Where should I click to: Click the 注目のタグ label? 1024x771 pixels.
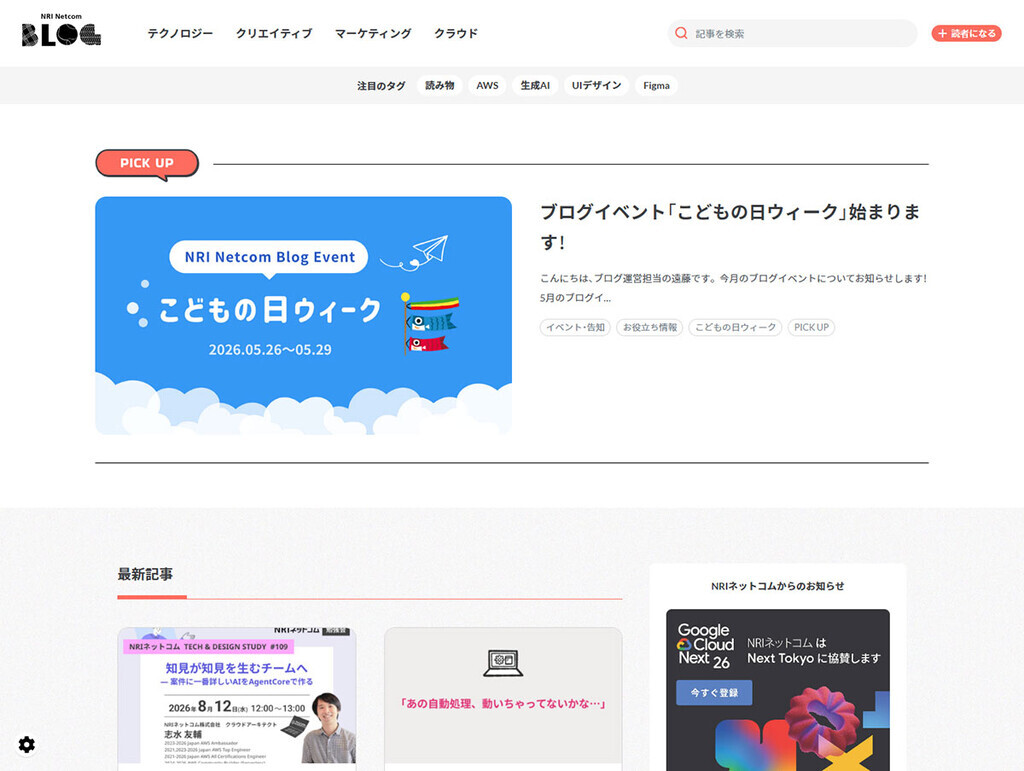pyautogui.click(x=381, y=86)
